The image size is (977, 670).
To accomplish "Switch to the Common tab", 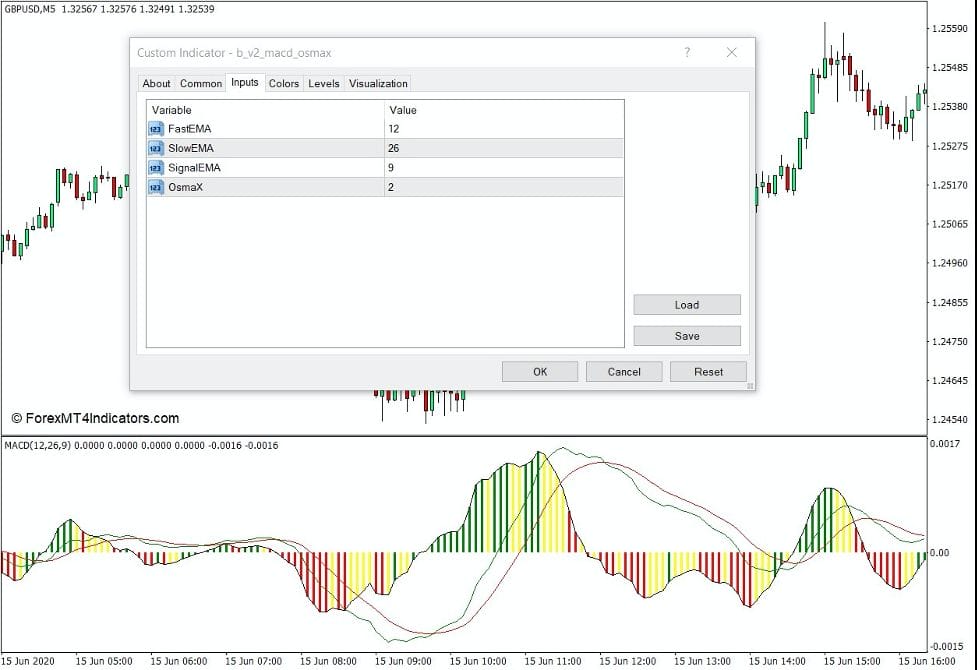I will click(x=200, y=83).
